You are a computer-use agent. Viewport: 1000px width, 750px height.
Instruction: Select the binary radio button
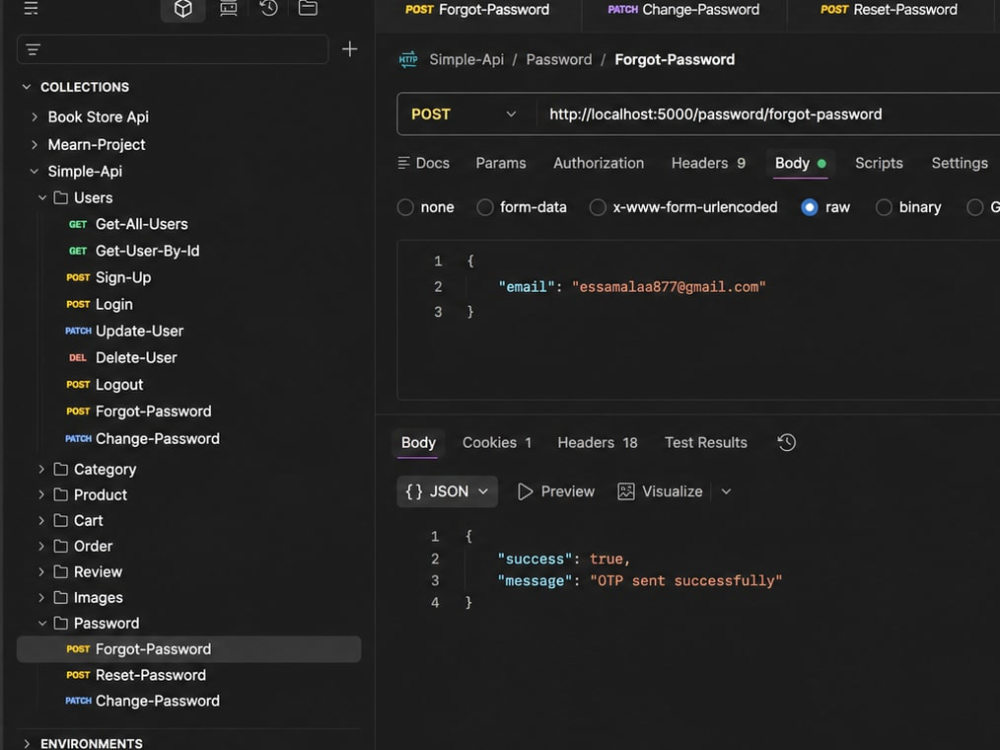(x=883, y=207)
